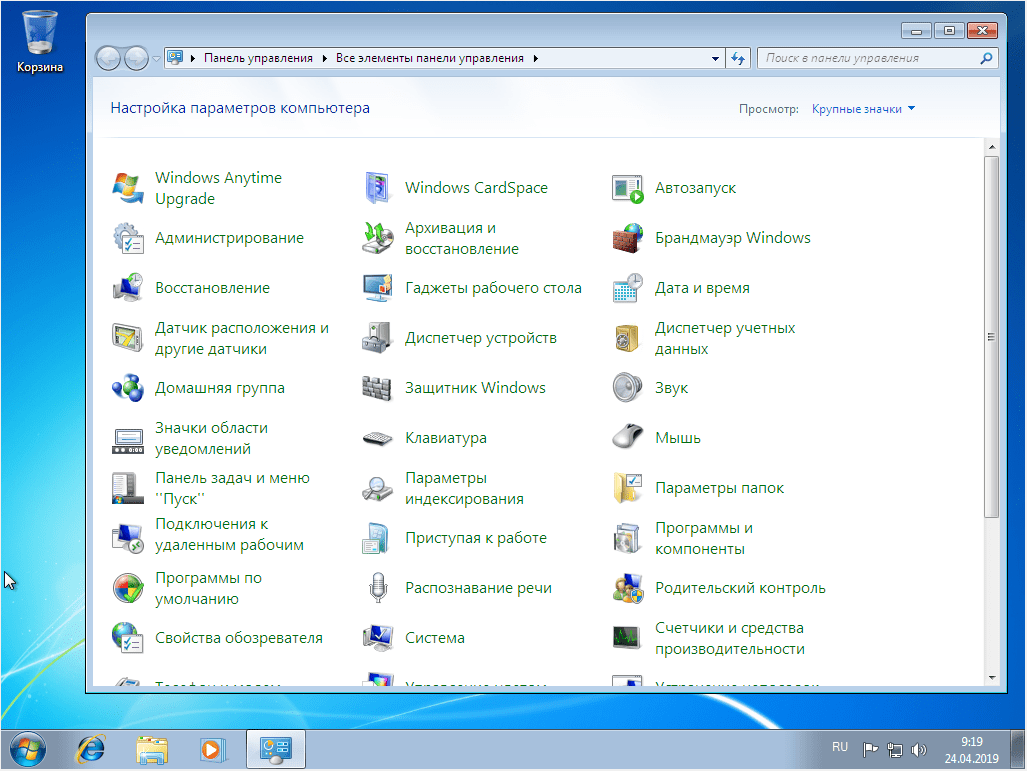Expand recent pages chevron near navigation buttons
Image resolution: width=1027 pixels, height=771 pixels.
(x=156, y=58)
